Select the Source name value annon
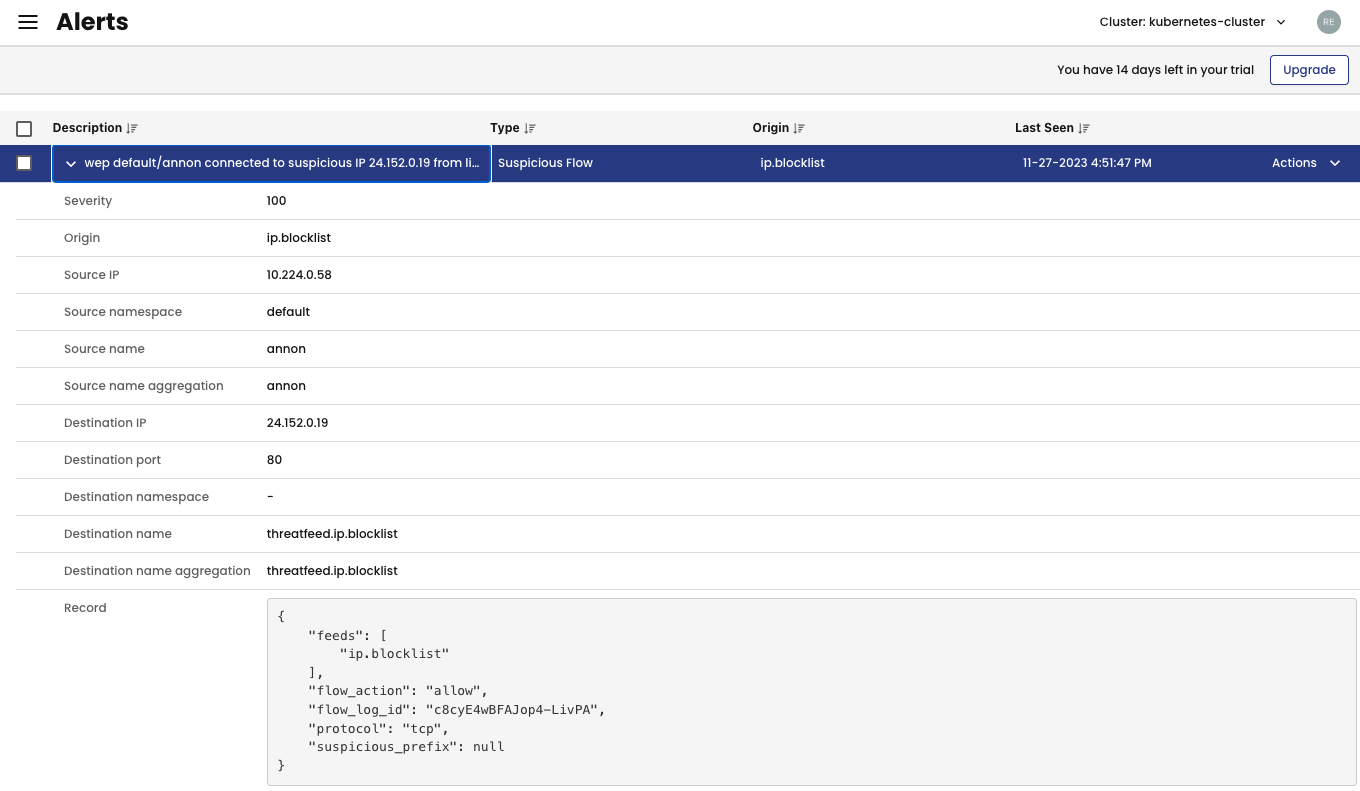The width and height of the screenshot is (1360, 791). click(x=286, y=349)
